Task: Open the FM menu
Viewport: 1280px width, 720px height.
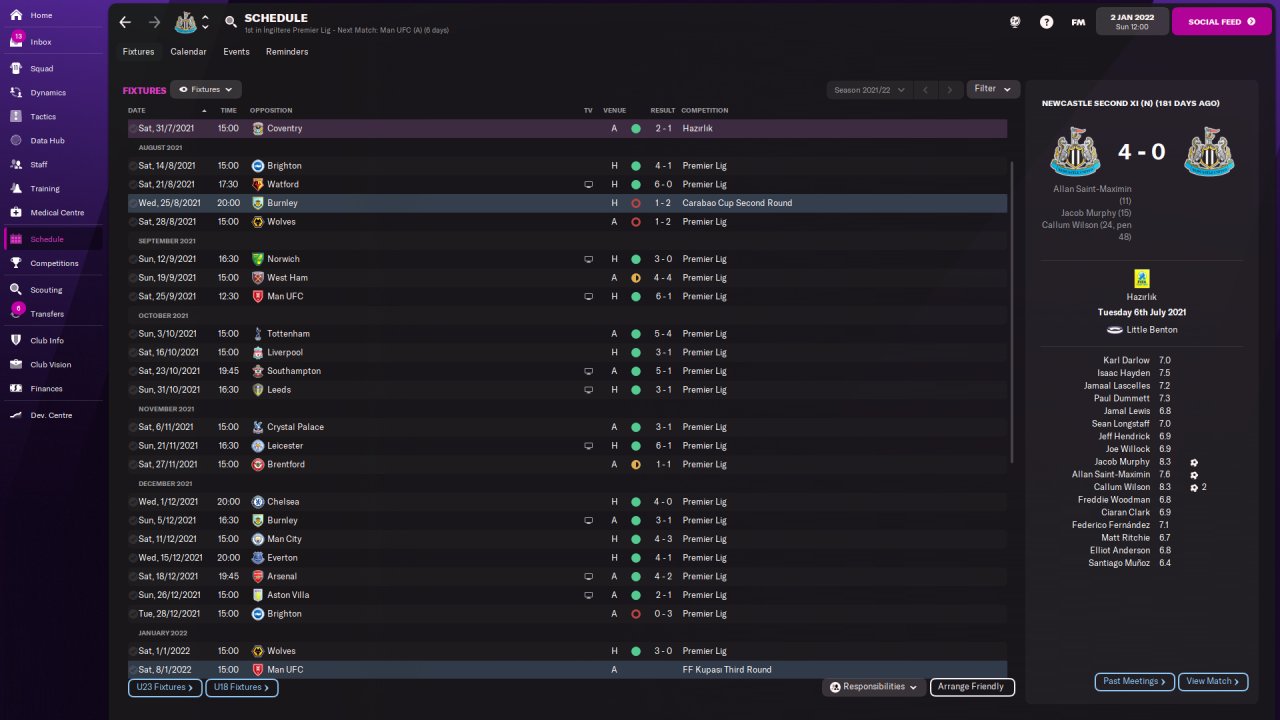Action: 1078,22
